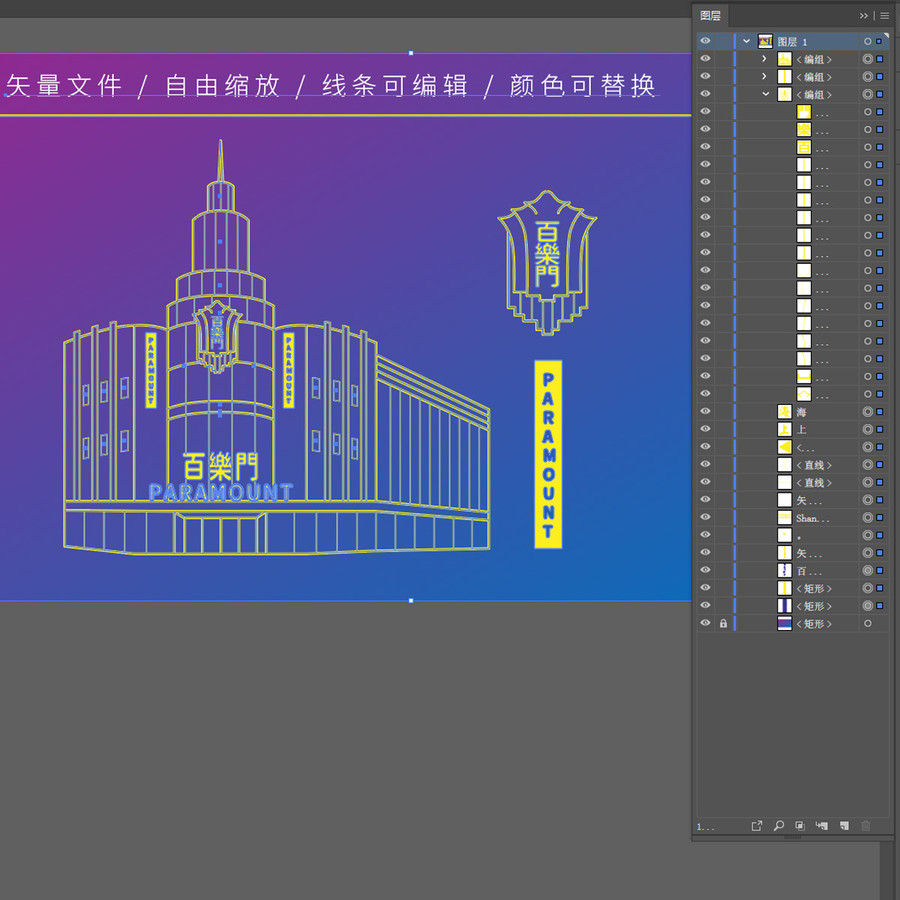Expand the second 编组 group with bar thumbnail

[x=764, y=76]
